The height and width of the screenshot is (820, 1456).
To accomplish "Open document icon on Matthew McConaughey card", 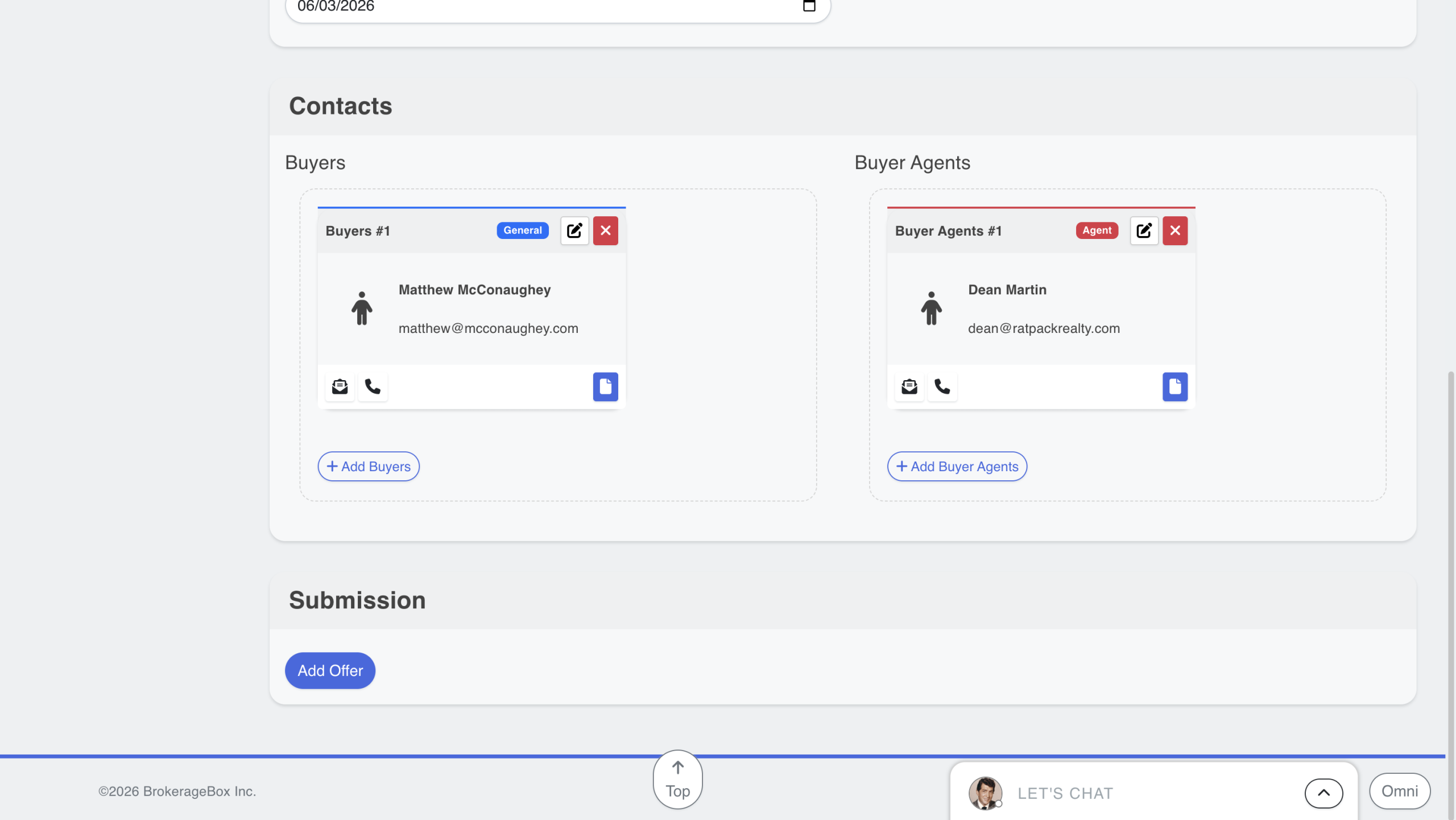I will (x=606, y=387).
